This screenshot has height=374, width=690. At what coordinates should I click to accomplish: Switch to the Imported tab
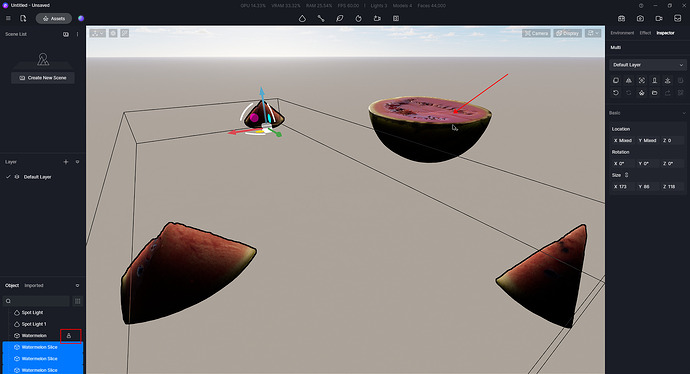click(x=34, y=286)
